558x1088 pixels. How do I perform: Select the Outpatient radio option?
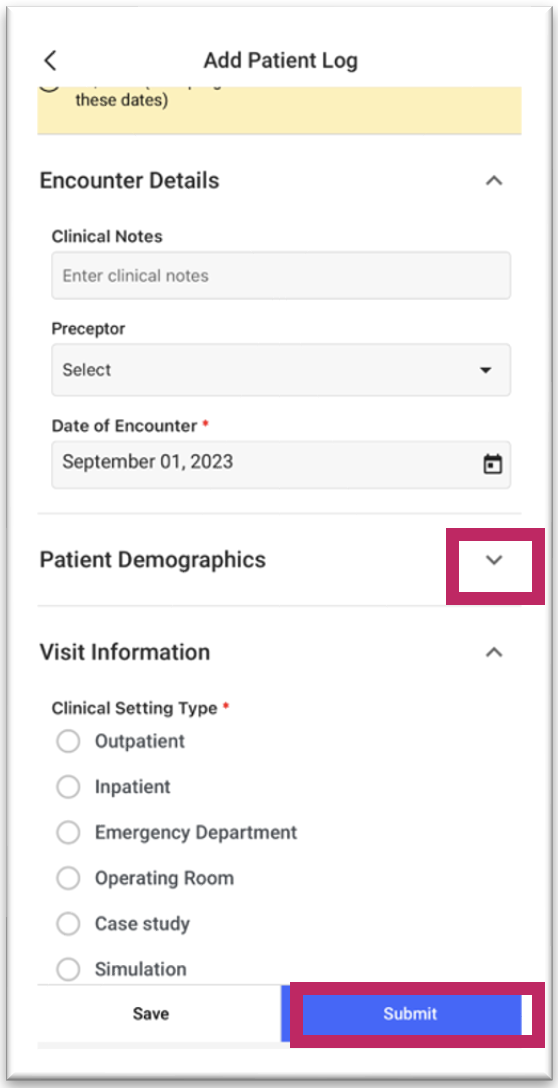68,742
